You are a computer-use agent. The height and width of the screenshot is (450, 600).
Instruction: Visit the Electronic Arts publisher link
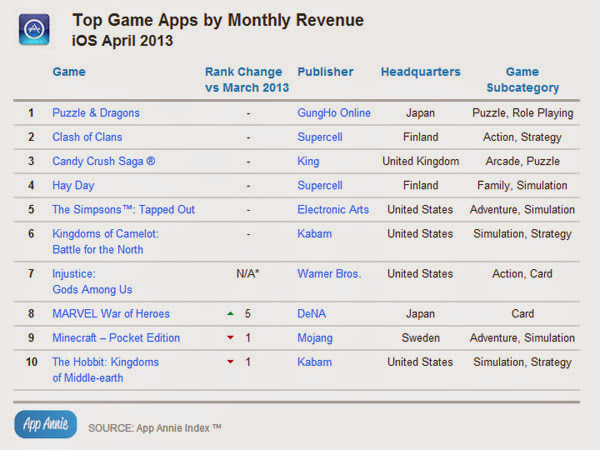pos(333,209)
